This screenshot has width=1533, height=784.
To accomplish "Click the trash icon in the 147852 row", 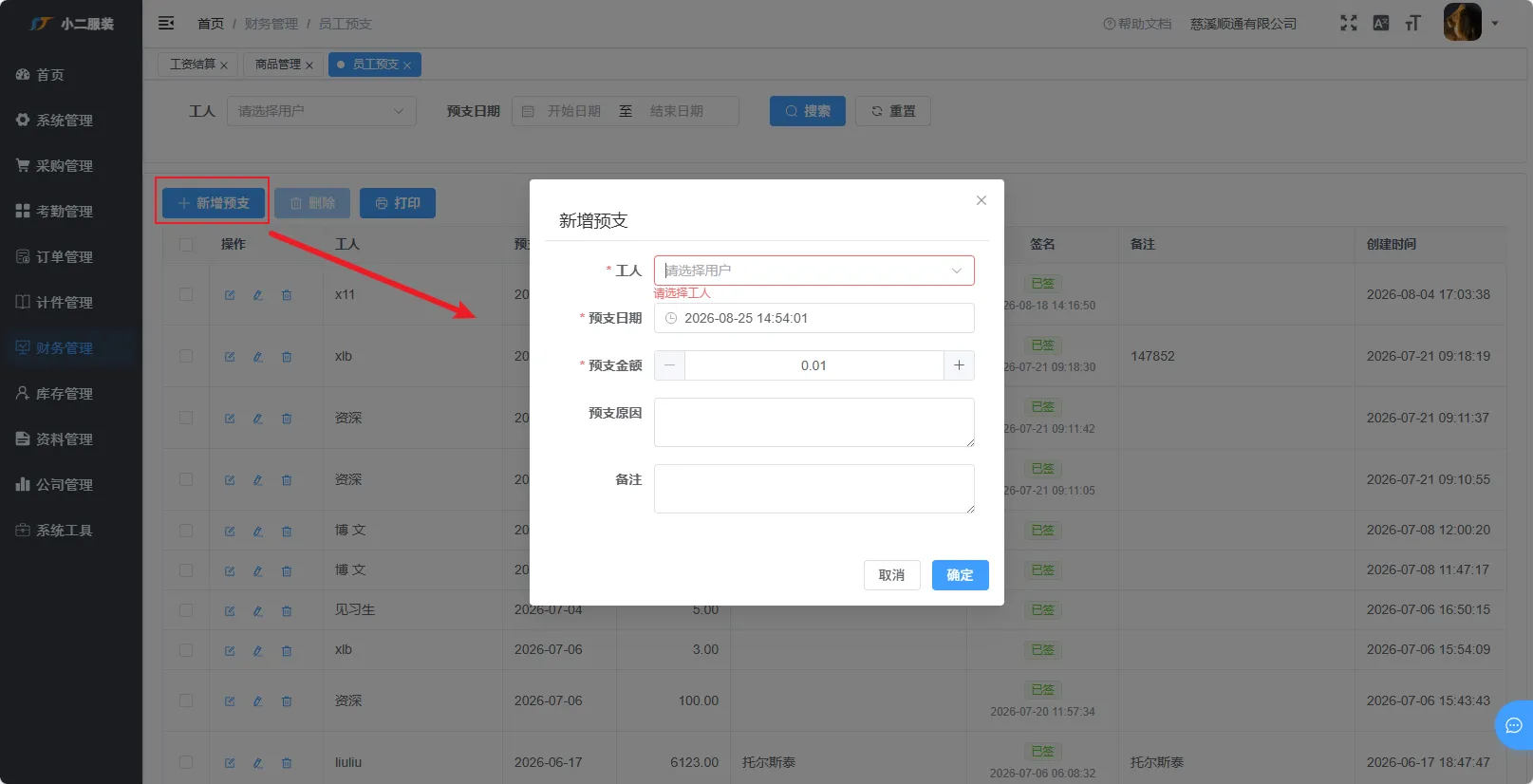I will coord(287,357).
